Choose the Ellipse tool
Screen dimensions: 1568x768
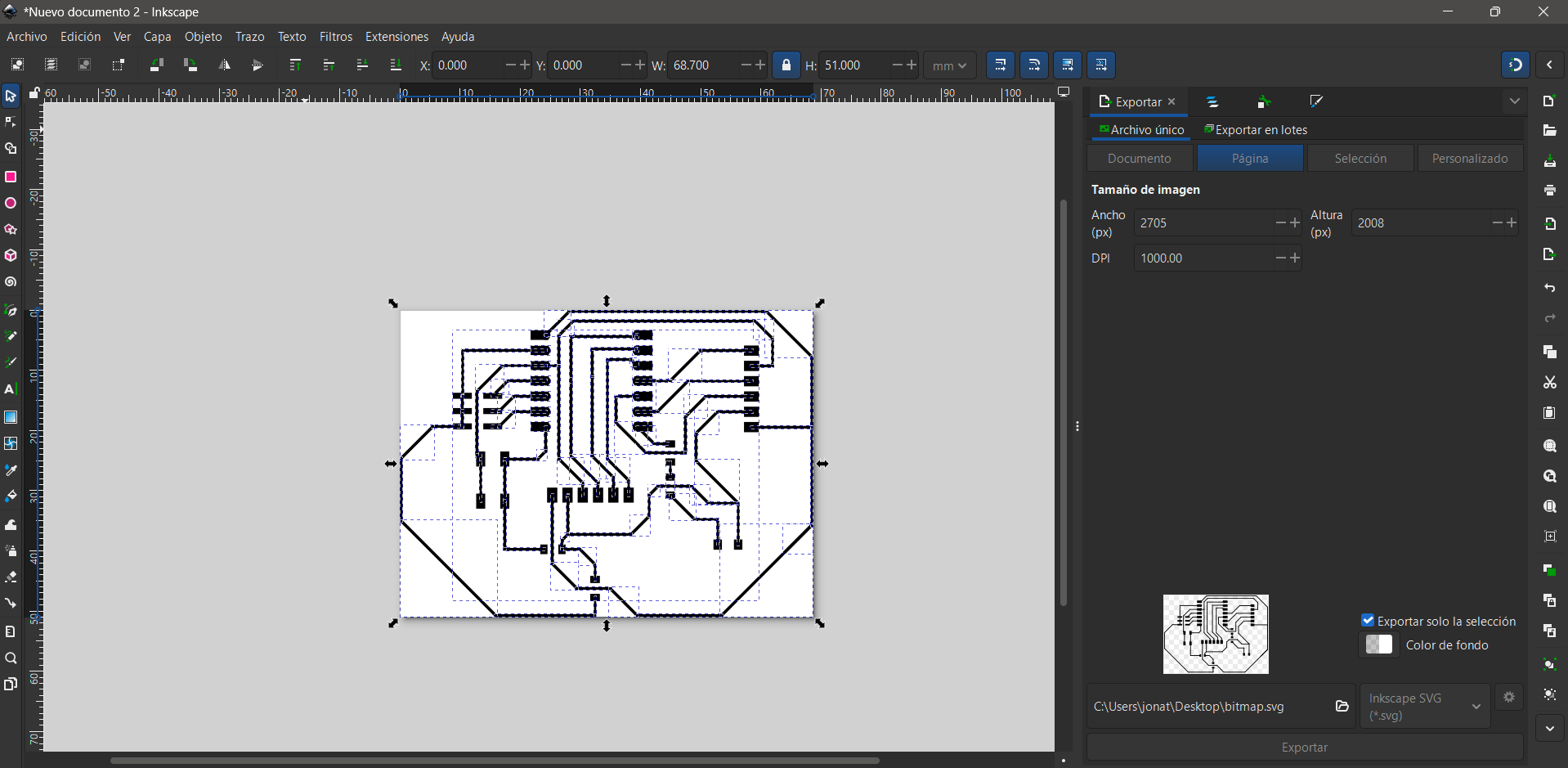[x=11, y=204]
